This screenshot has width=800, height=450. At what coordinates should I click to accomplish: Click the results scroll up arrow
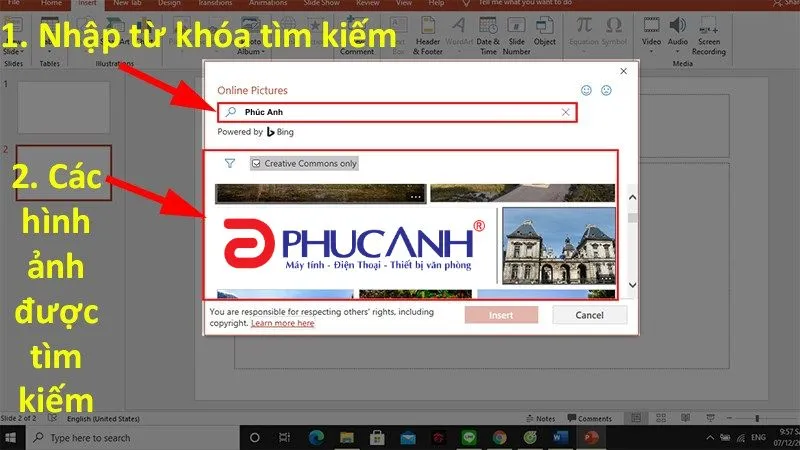point(633,197)
